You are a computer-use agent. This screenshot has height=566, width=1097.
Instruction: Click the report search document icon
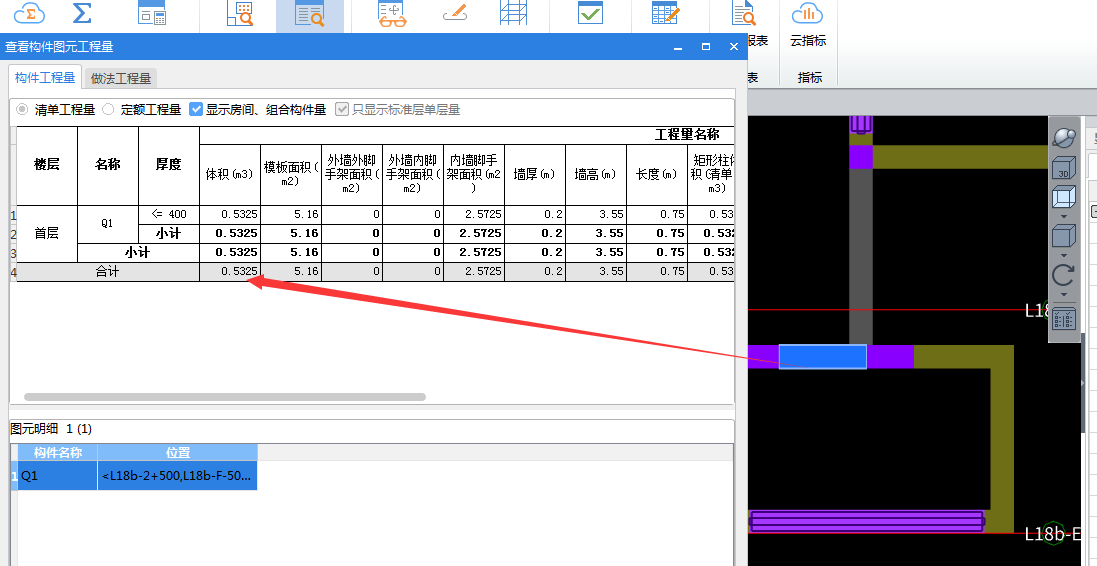(743, 13)
